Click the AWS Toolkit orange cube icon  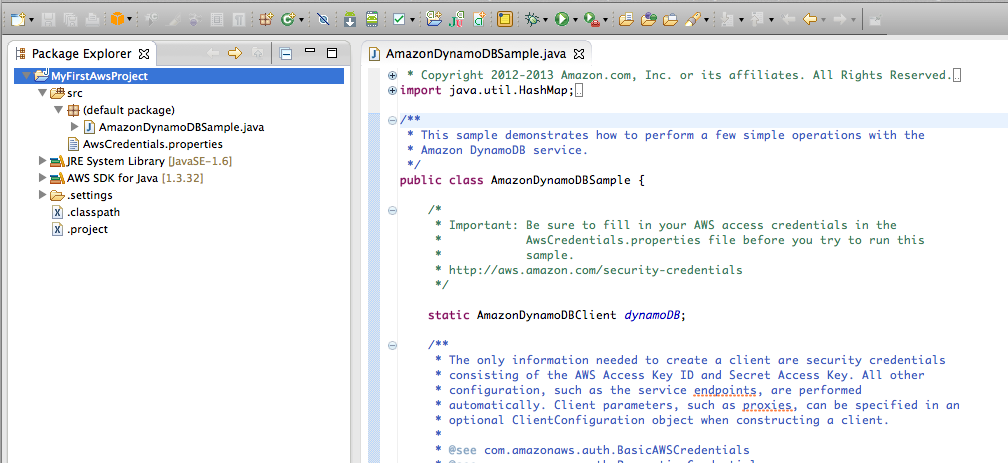(119, 19)
